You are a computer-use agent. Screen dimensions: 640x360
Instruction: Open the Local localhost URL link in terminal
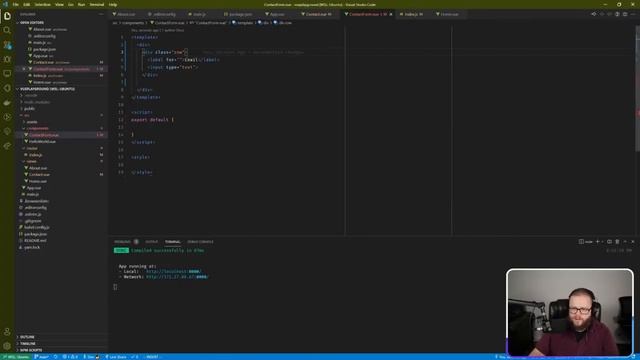click(x=174, y=271)
